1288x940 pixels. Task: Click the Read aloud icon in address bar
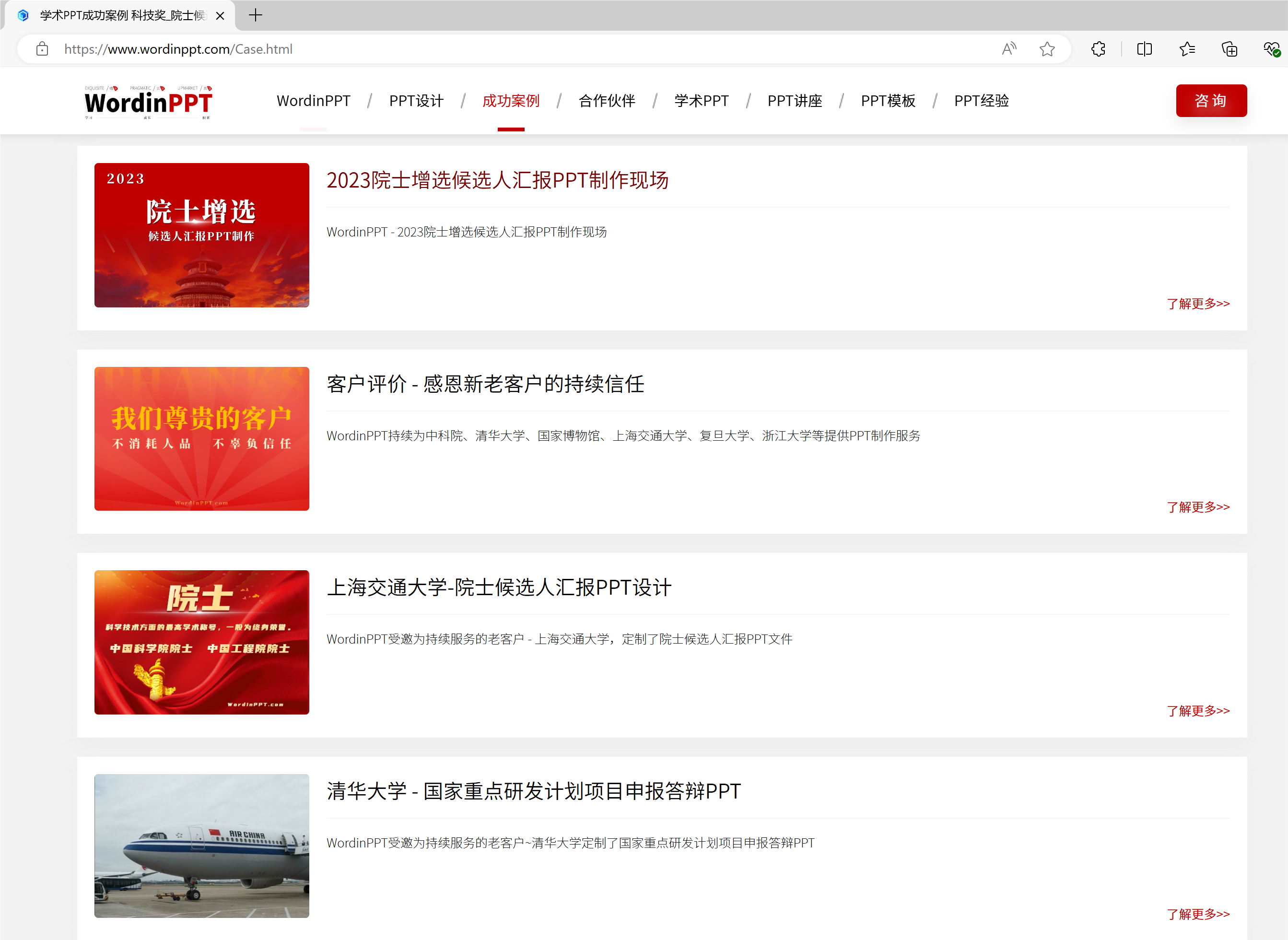coord(1008,49)
